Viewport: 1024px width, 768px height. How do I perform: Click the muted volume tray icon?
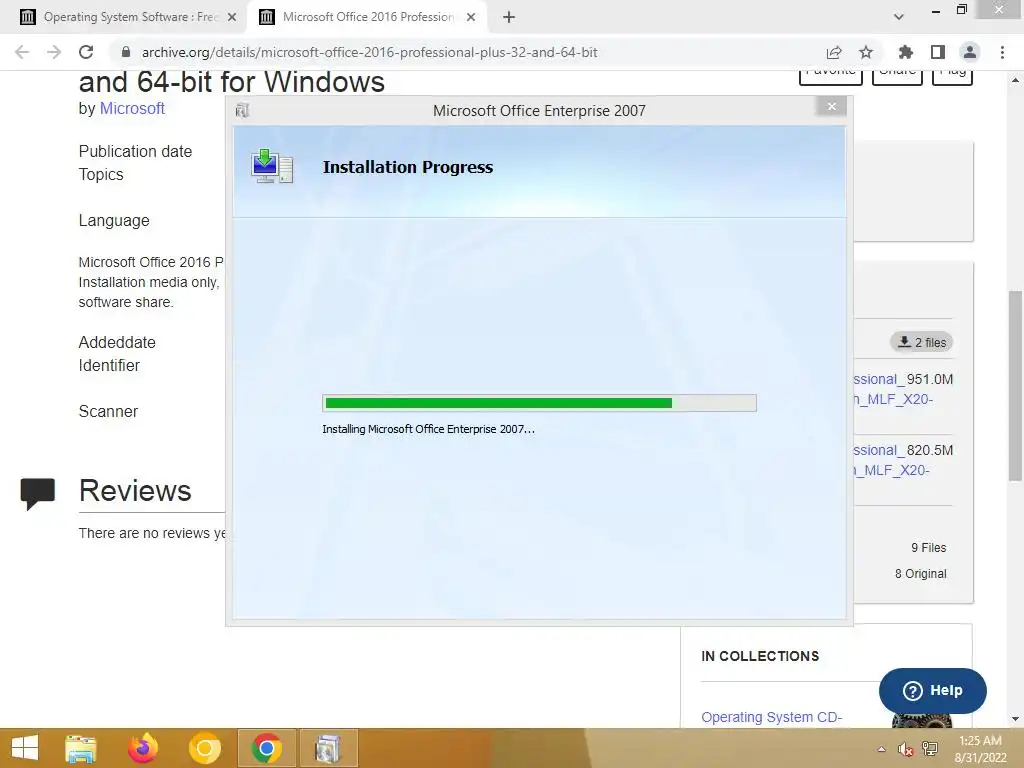[905, 749]
